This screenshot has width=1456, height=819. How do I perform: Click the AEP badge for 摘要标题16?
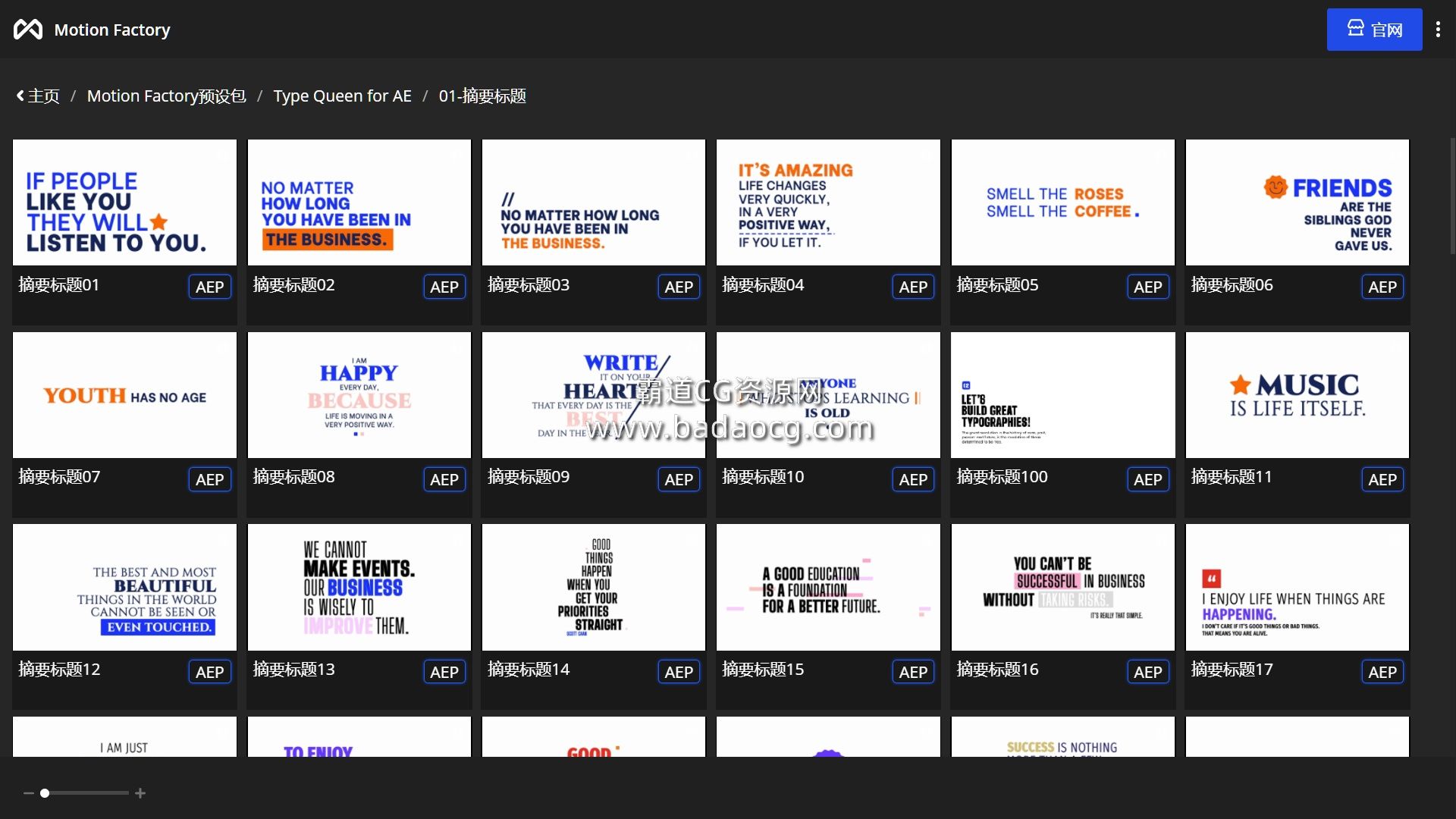click(x=1148, y=672)
